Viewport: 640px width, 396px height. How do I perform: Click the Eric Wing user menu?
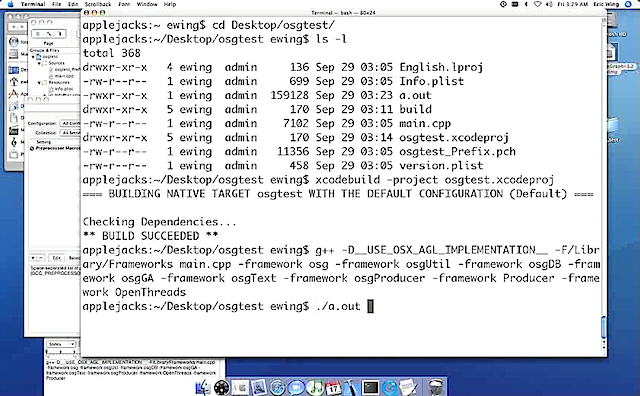pos(606,4)
